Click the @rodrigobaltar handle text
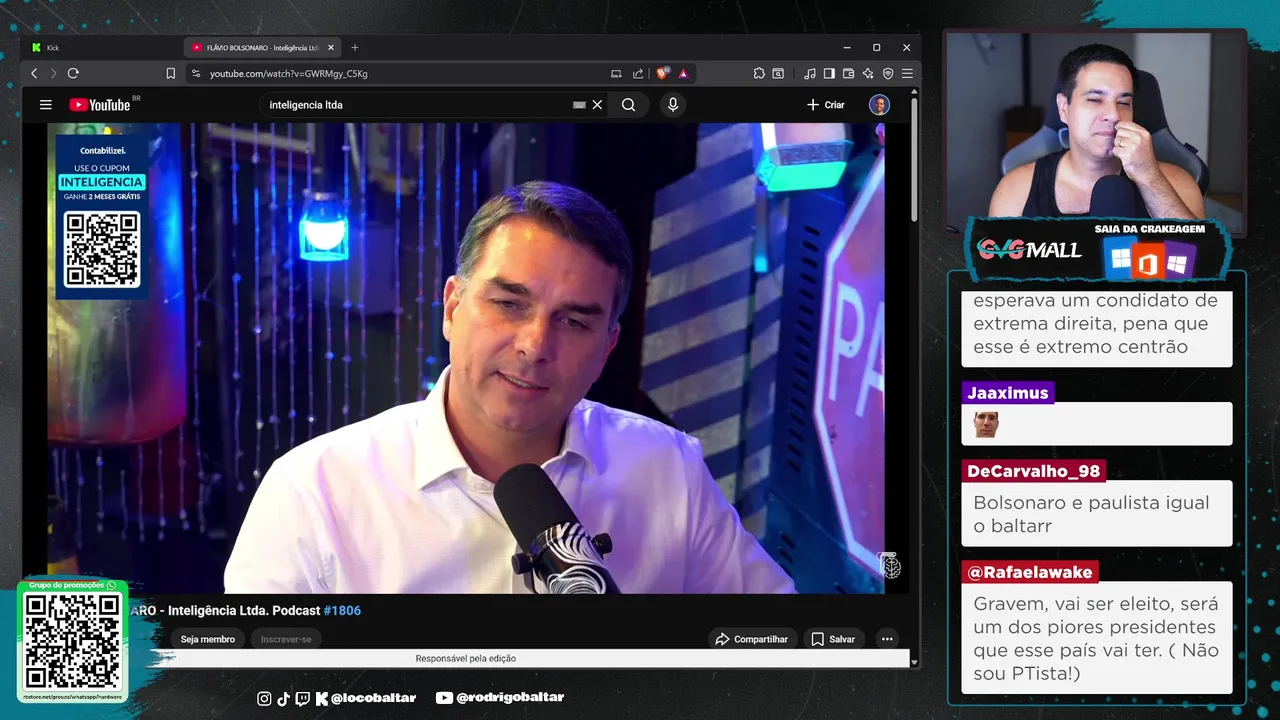This screenshot has height=720, width=1280. [x=510, y=698]
